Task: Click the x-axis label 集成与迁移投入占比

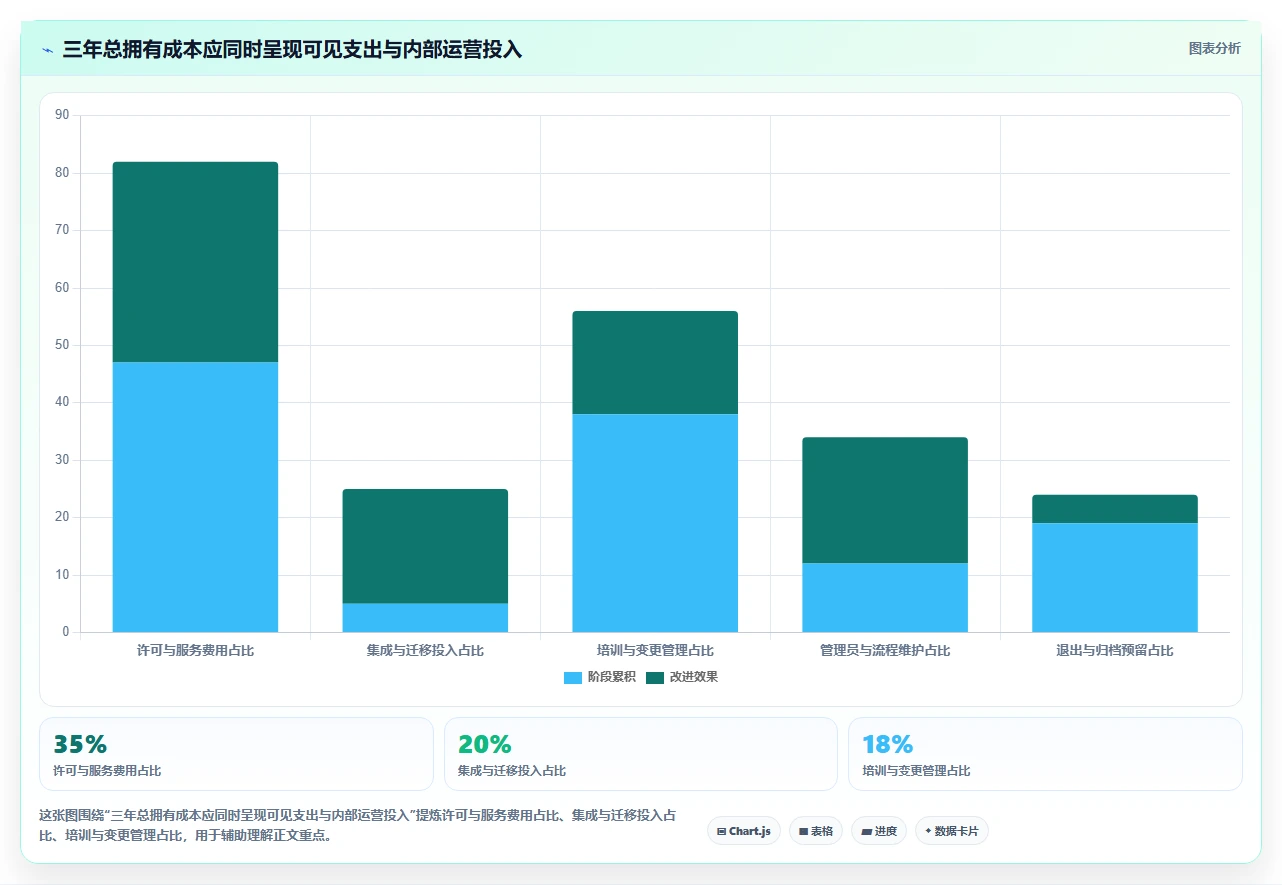Action: click(x=425, y=651)
